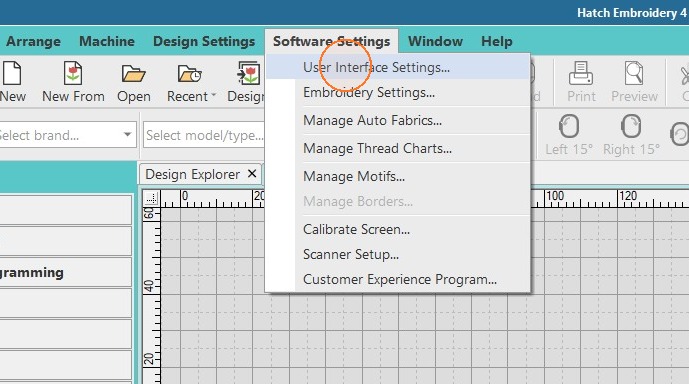Click the ruler origin corner icon

pos(152,199)
